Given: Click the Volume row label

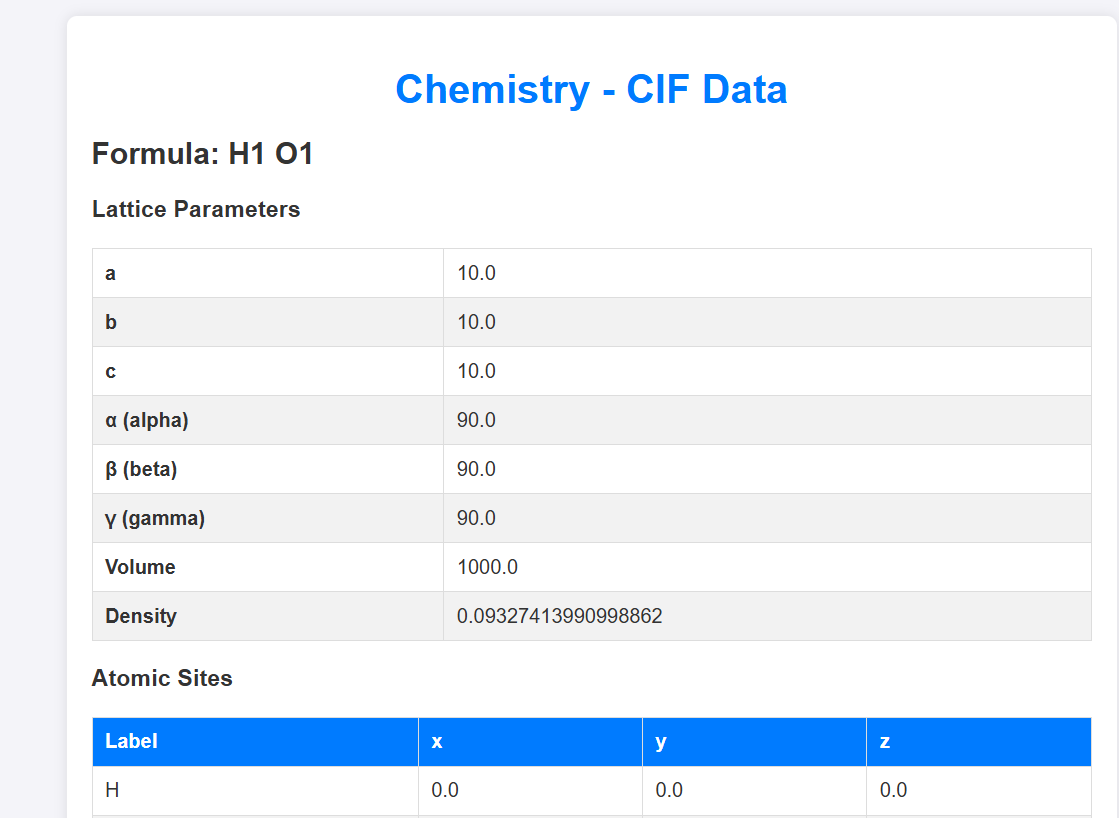Looking at the screenshot, I should click(140, 567).
